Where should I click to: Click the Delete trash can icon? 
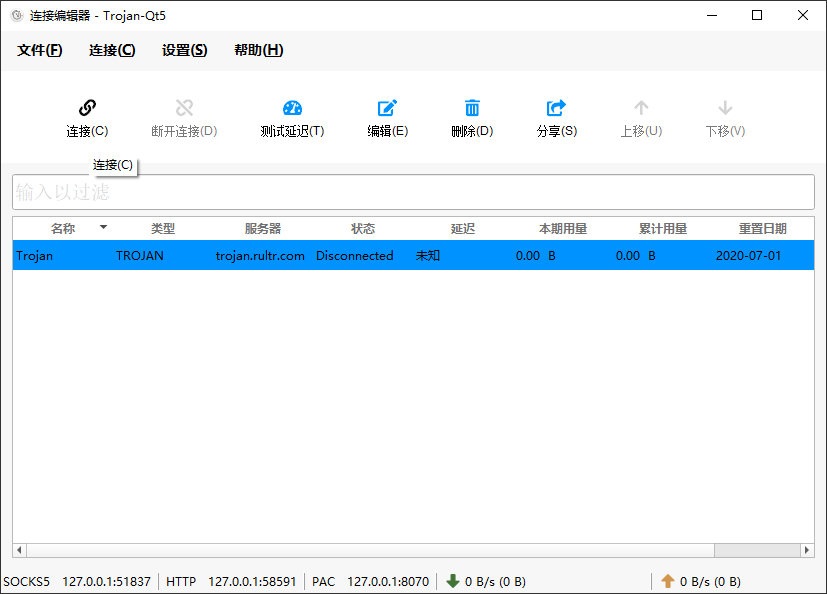[472, 108]
